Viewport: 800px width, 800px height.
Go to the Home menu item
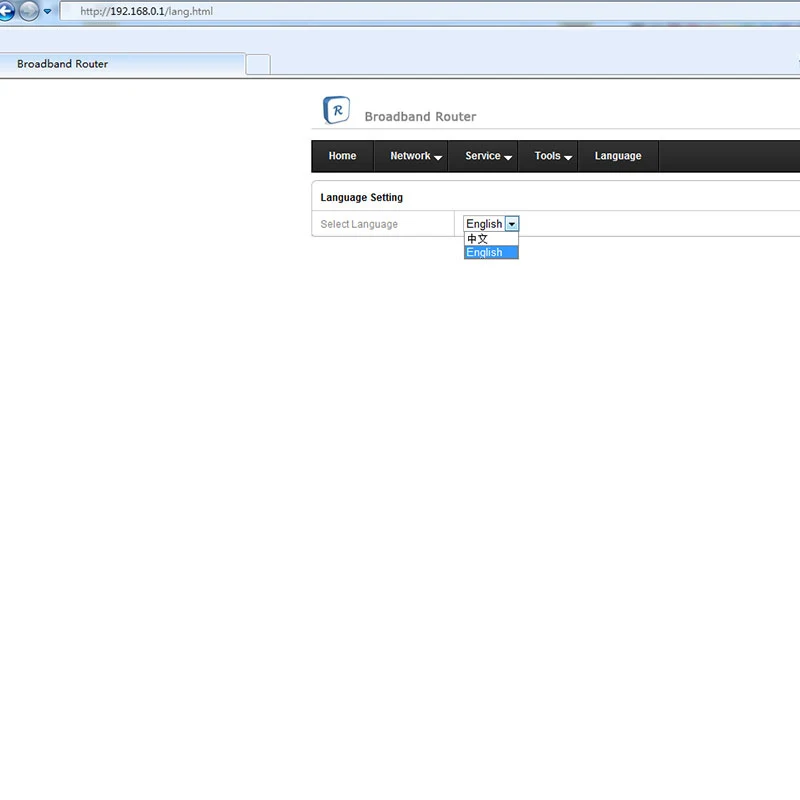pos(342,156)
